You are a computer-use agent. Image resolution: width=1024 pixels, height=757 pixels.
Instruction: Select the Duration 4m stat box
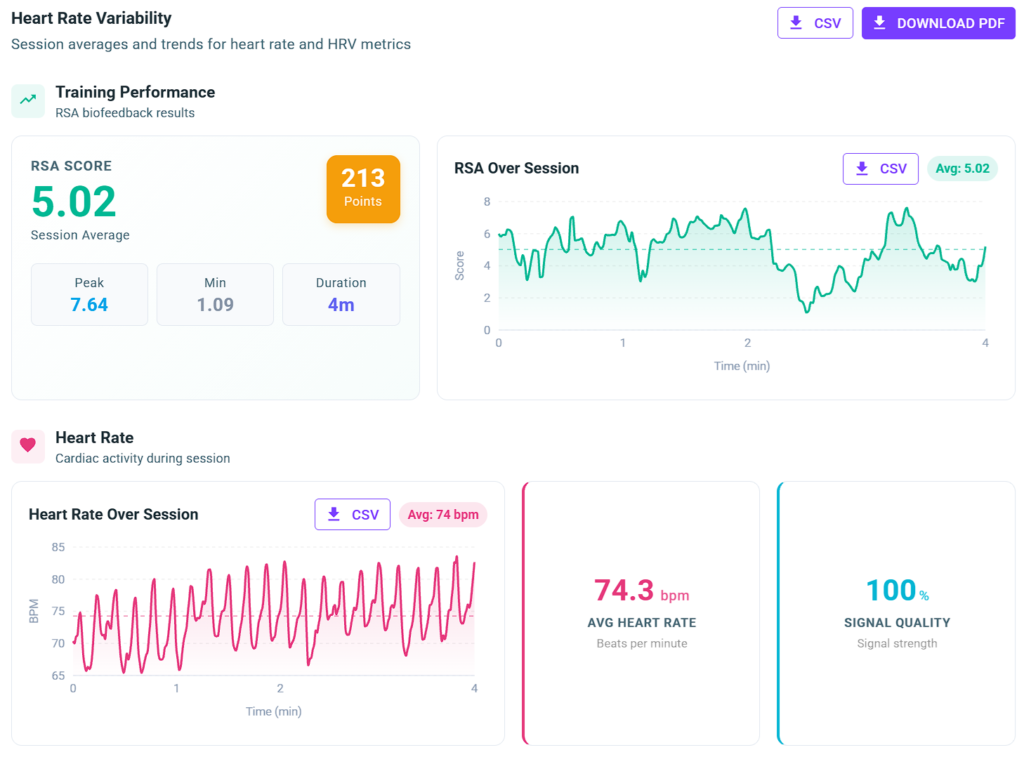341,295
